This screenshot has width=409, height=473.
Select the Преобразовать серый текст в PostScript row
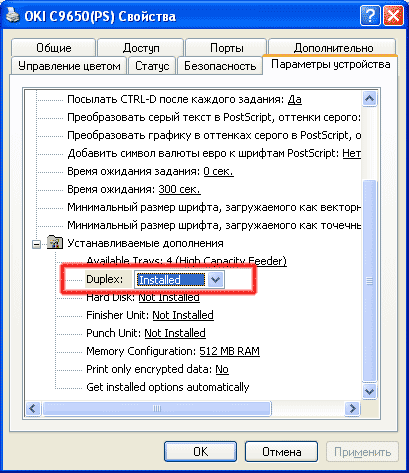pos(214,117)
